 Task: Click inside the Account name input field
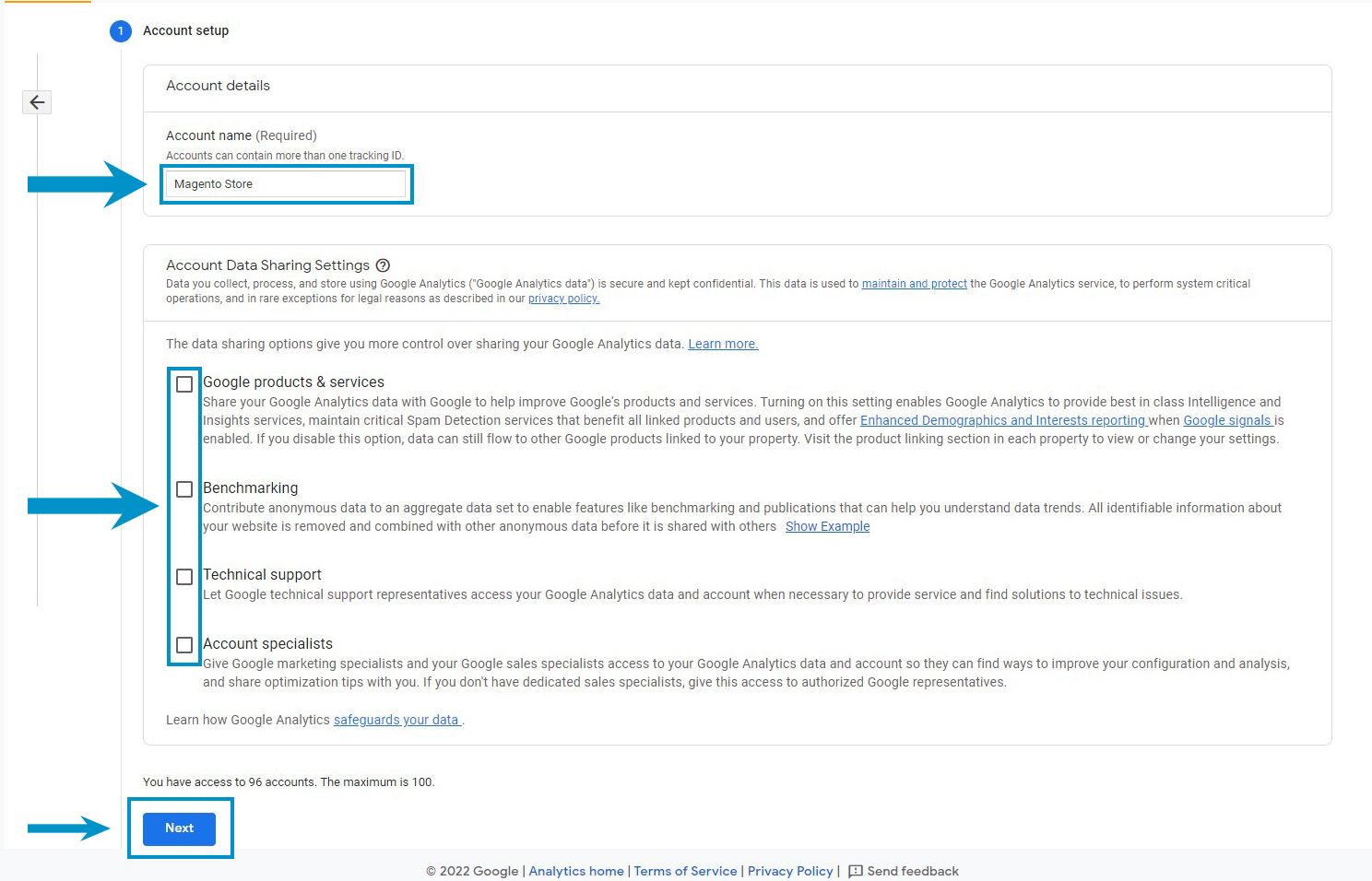(286, 183)
